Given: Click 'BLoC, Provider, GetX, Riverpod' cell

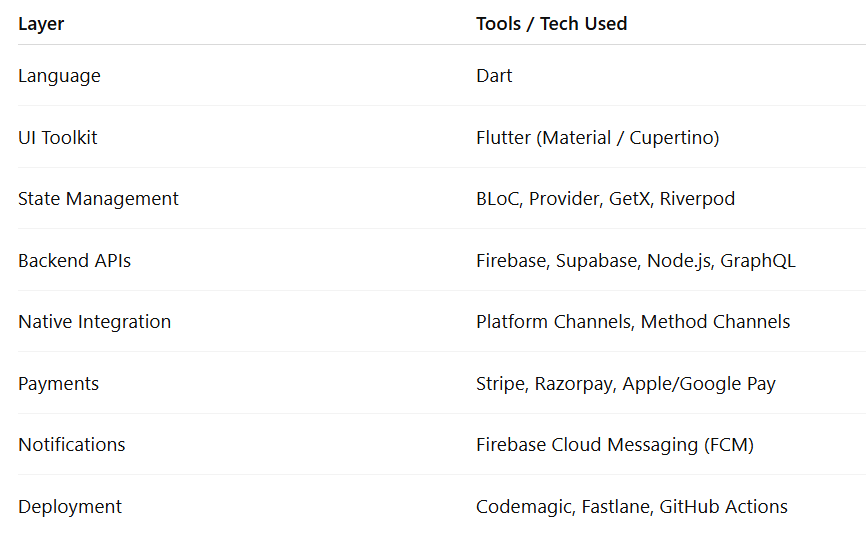Looking at the screenshot, I should click(x=605, y=198).
